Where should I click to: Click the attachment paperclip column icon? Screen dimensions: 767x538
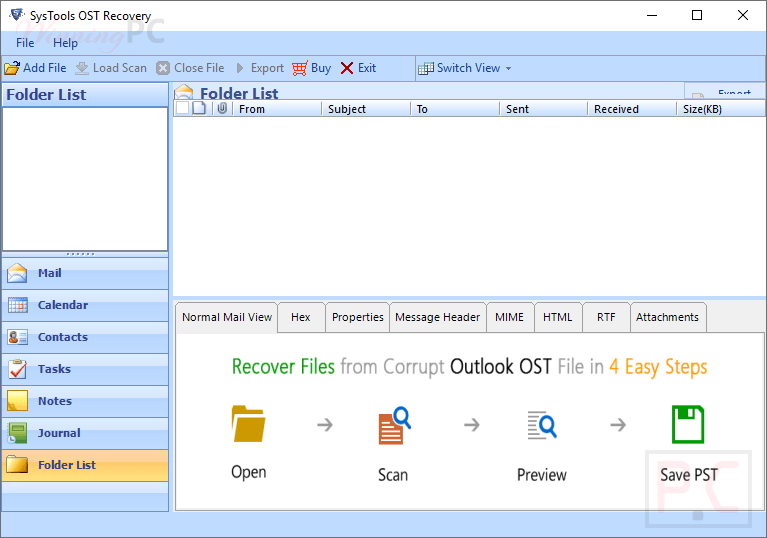pyautogui.click(x=222, y=108)
